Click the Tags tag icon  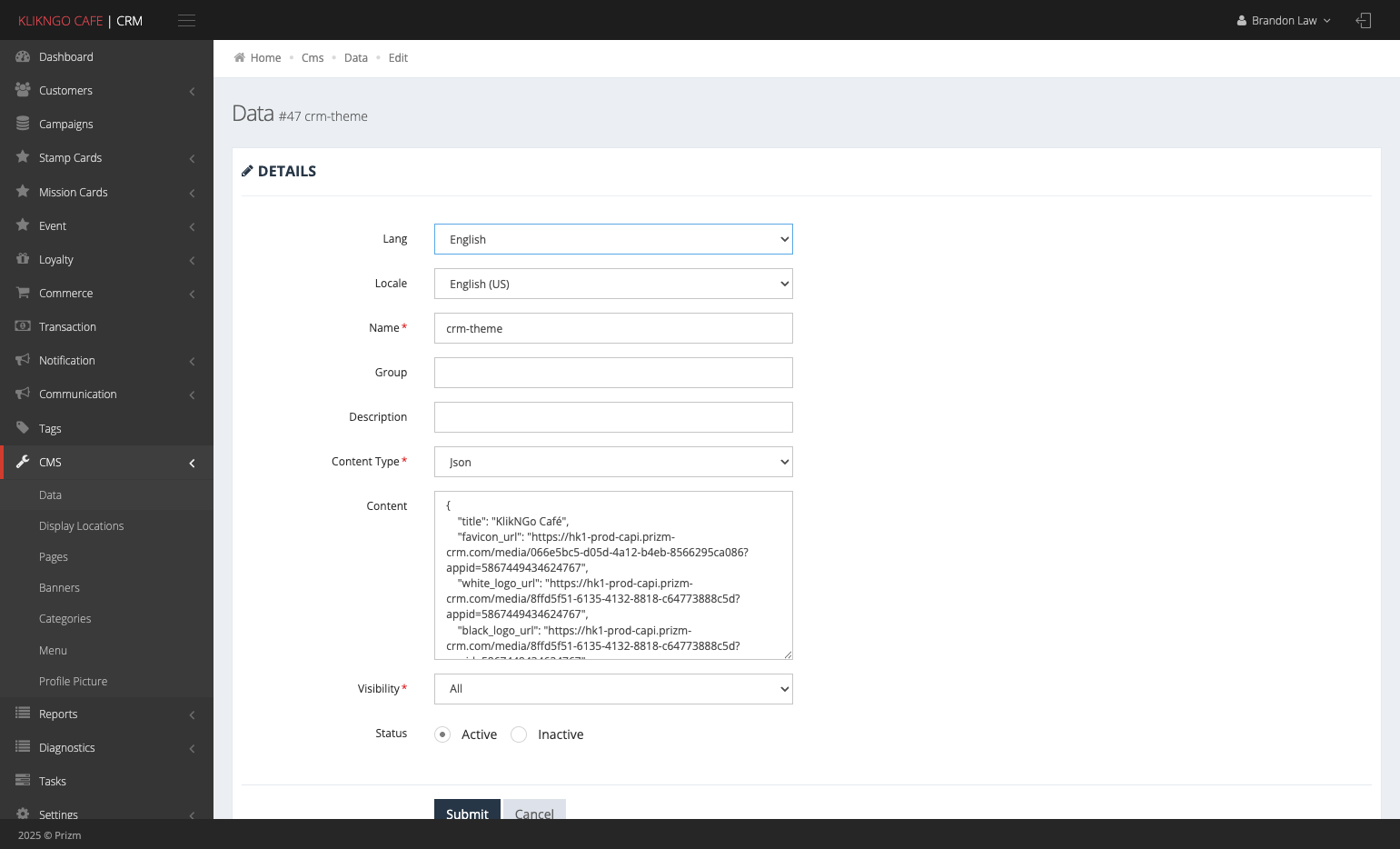click(x=23, y=428)
